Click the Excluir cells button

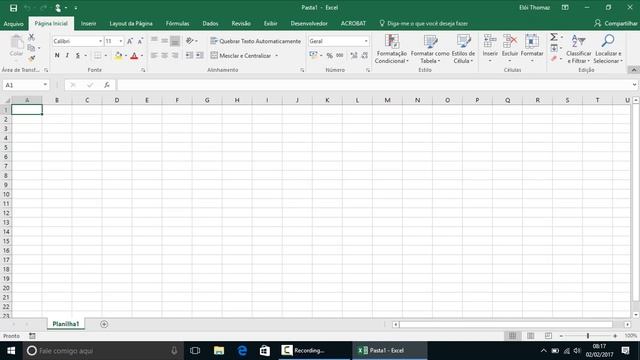[510, 49]
